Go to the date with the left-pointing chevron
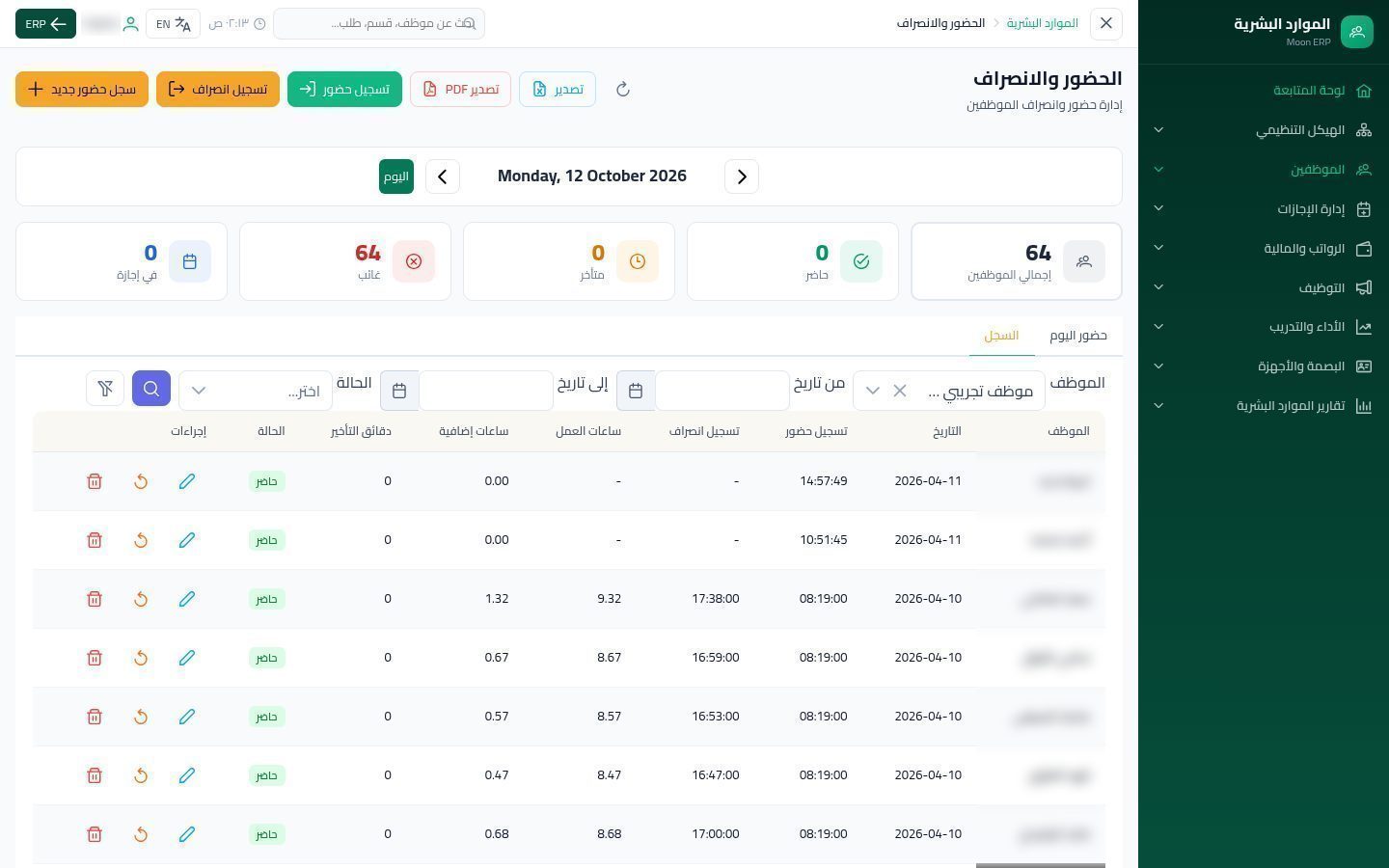 (443, 176)
